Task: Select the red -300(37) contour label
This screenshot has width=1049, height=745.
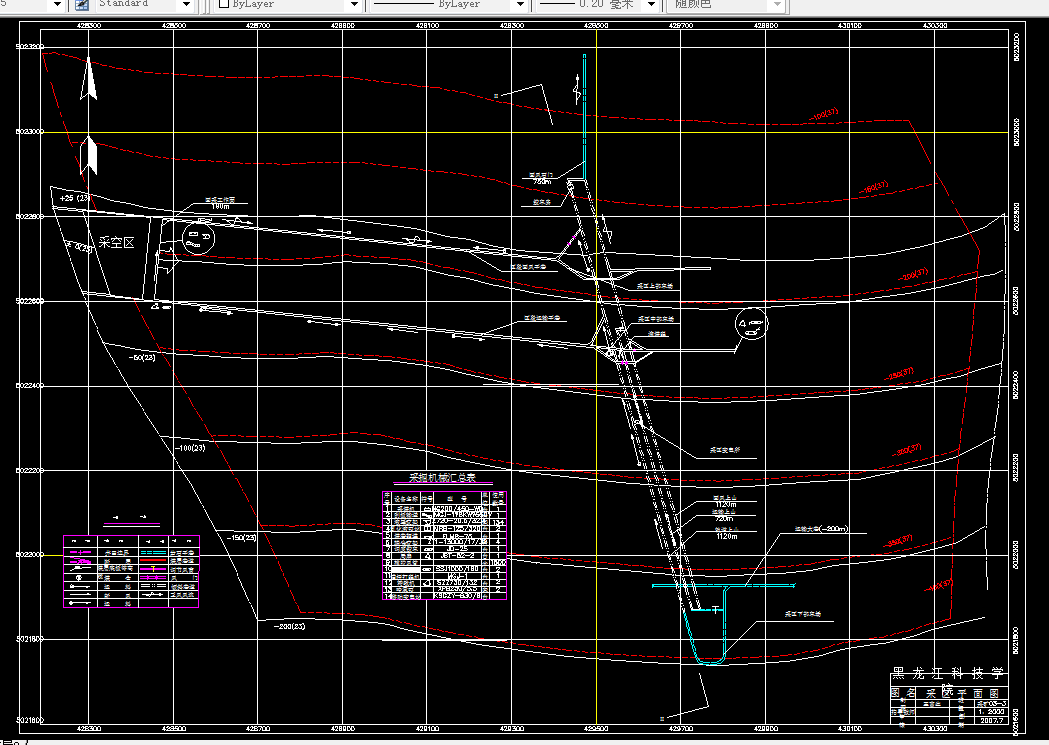Action: coord(907,450)
